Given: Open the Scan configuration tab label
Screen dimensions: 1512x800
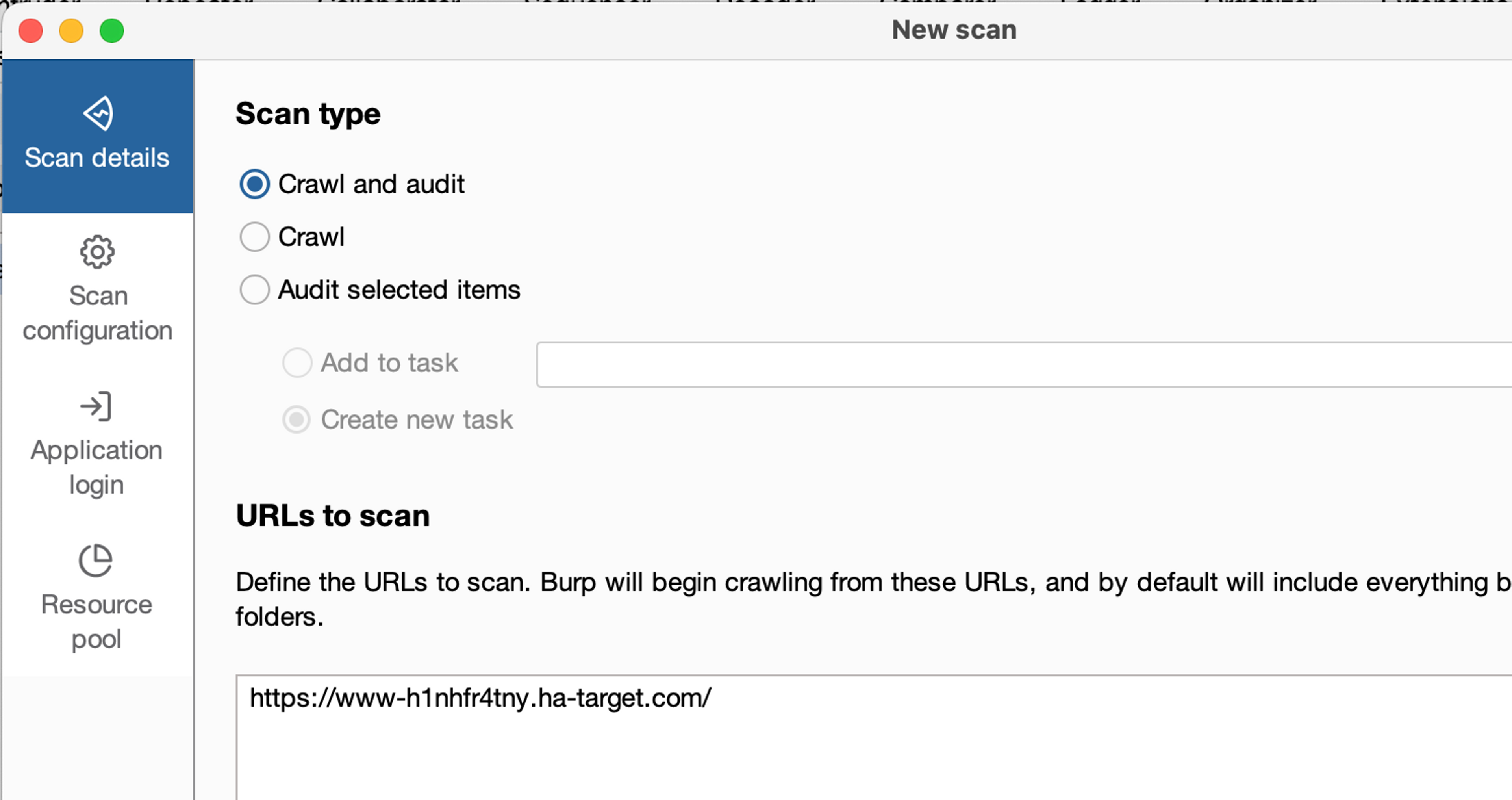Looking at the screenshot, I should (97, 313).
